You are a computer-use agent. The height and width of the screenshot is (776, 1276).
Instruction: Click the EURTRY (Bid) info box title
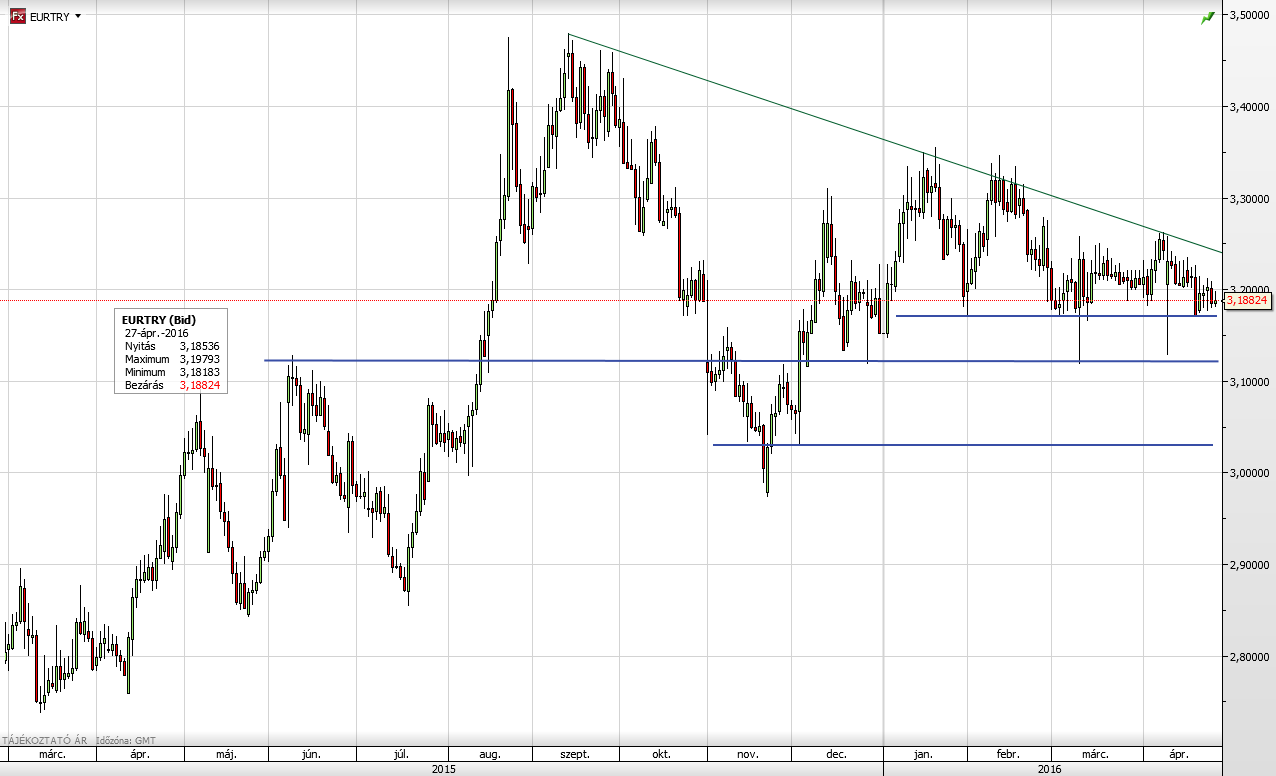coord(160,319)
